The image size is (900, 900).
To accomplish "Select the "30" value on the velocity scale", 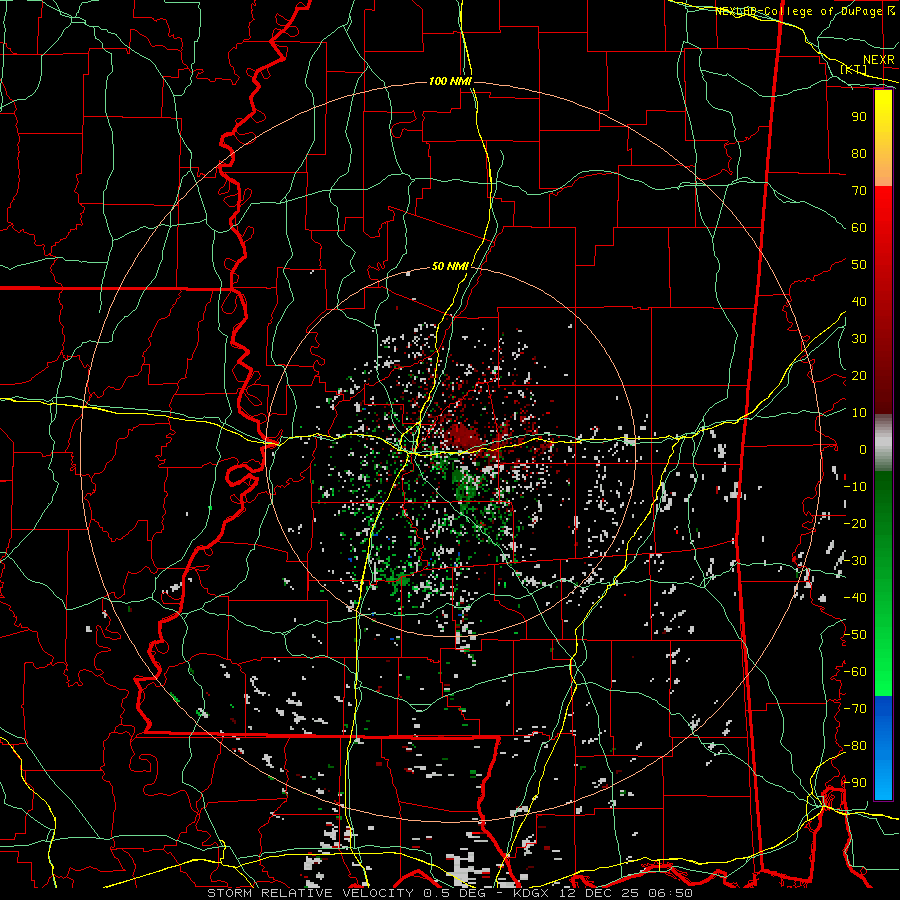I will 859,339.
